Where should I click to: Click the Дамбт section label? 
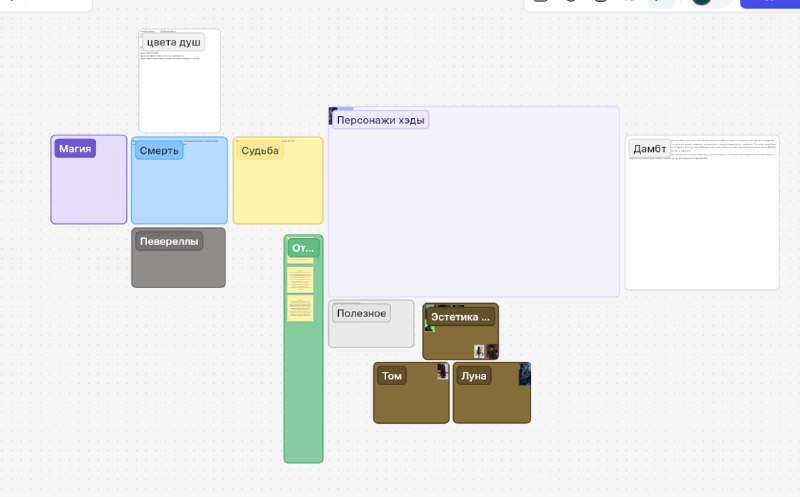coord(649,148)
